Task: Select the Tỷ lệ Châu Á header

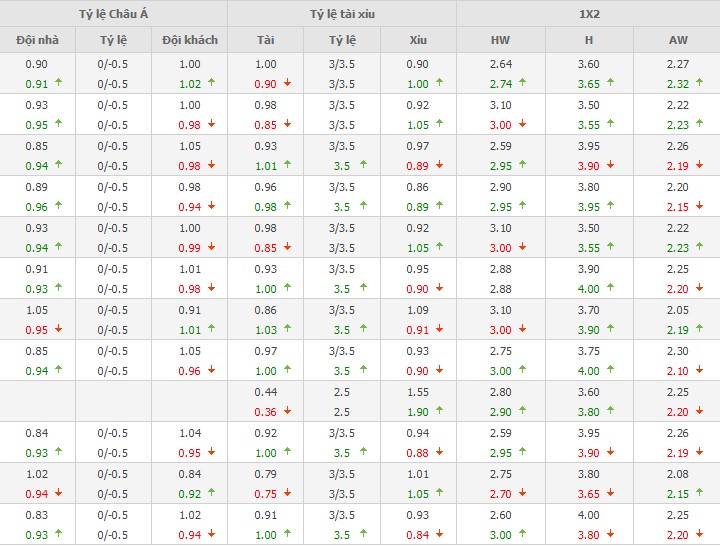Action: point(113,14)
